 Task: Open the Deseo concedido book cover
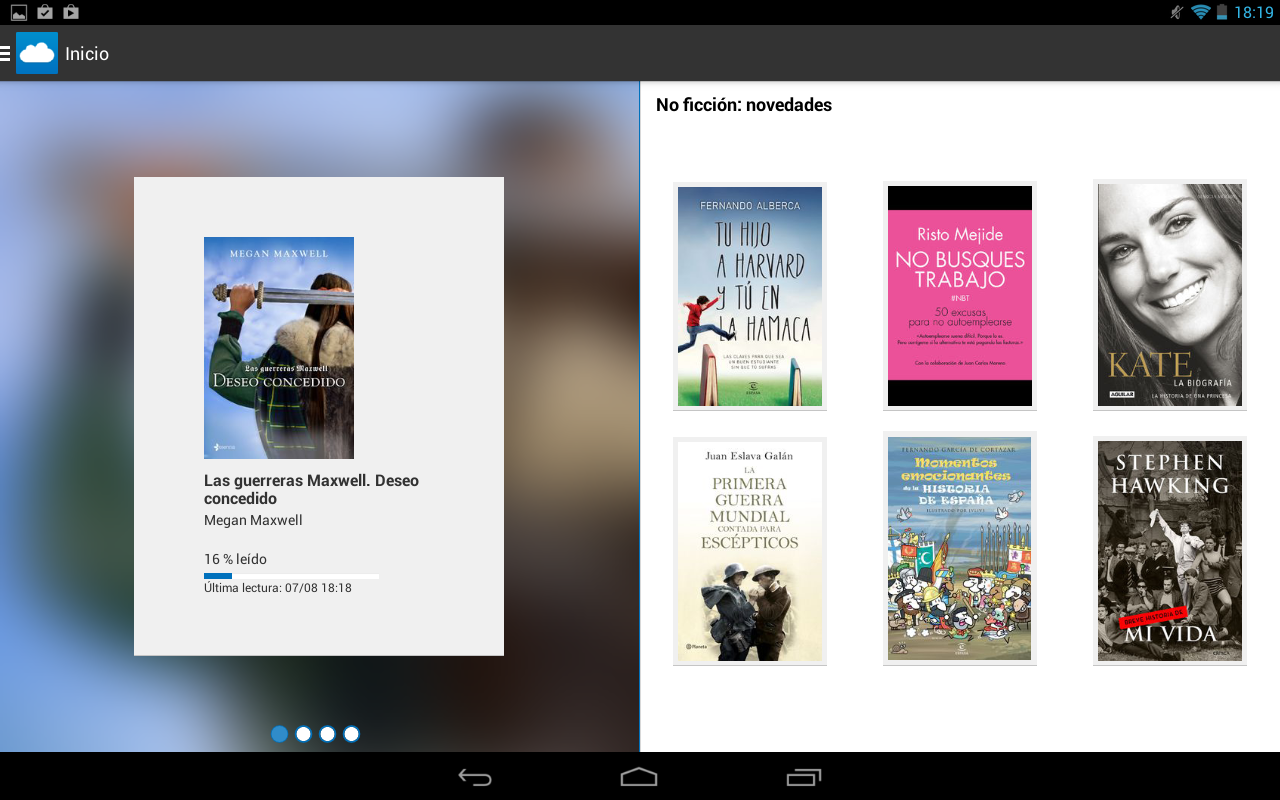pyautogui.click(x=279, y=348)
